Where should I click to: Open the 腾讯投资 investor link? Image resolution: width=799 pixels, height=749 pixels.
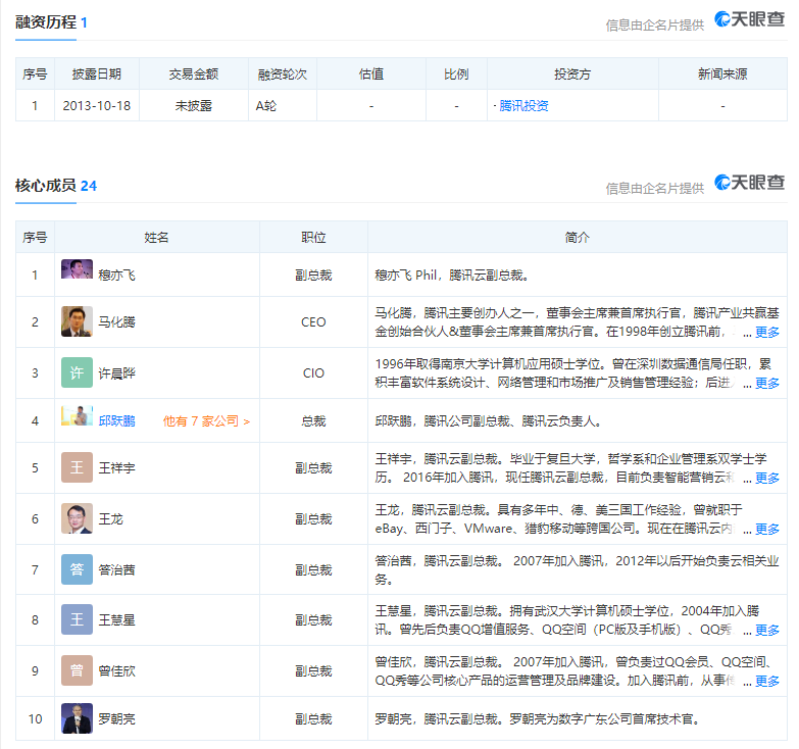point(523,105)
